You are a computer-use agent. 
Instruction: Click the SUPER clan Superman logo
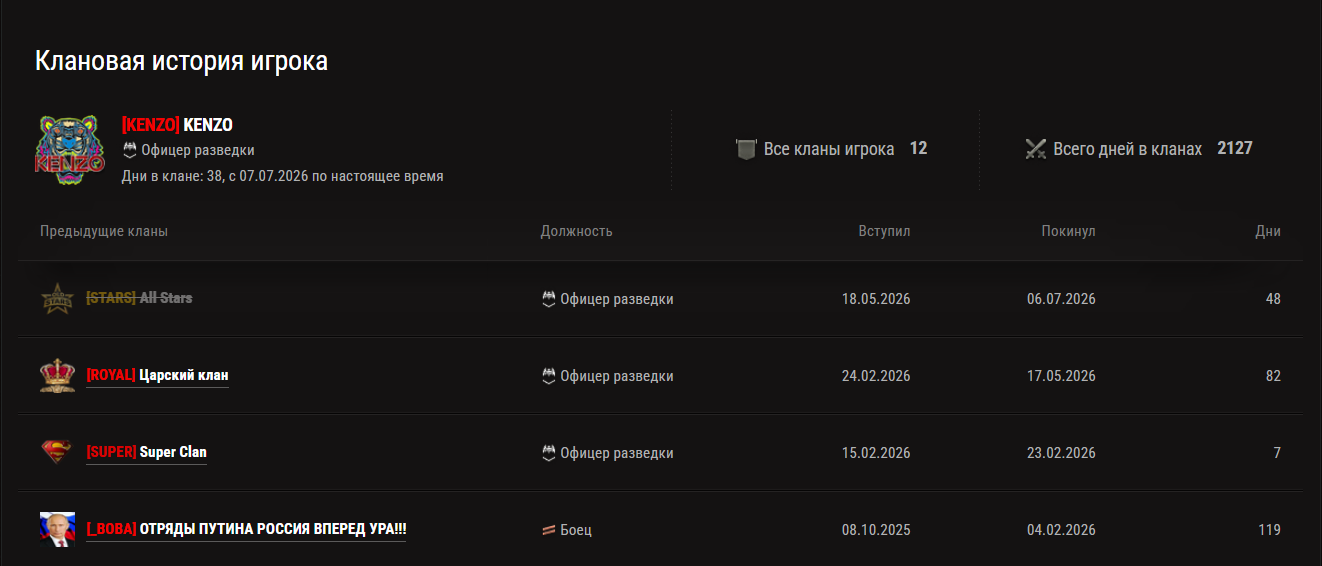[57, 452]
